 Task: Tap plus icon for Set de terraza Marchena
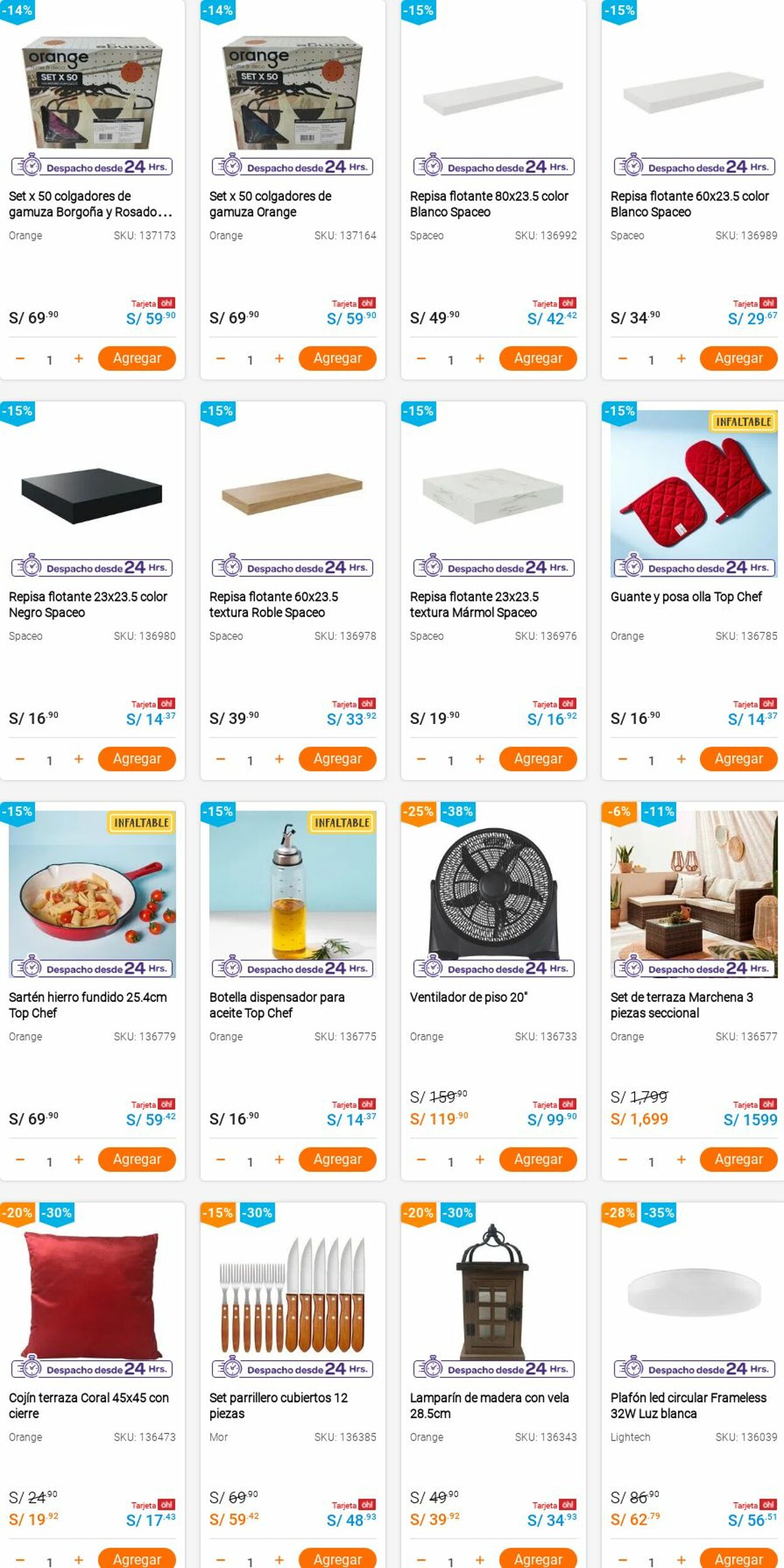coord(681,1160)
